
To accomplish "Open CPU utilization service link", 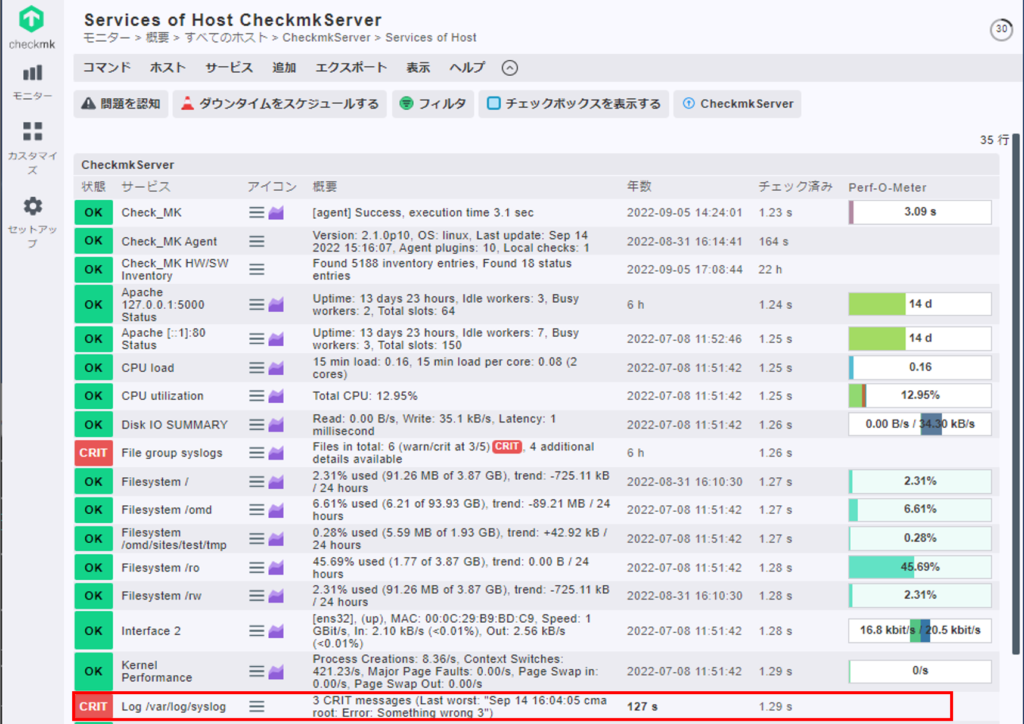I will [163, 396].
